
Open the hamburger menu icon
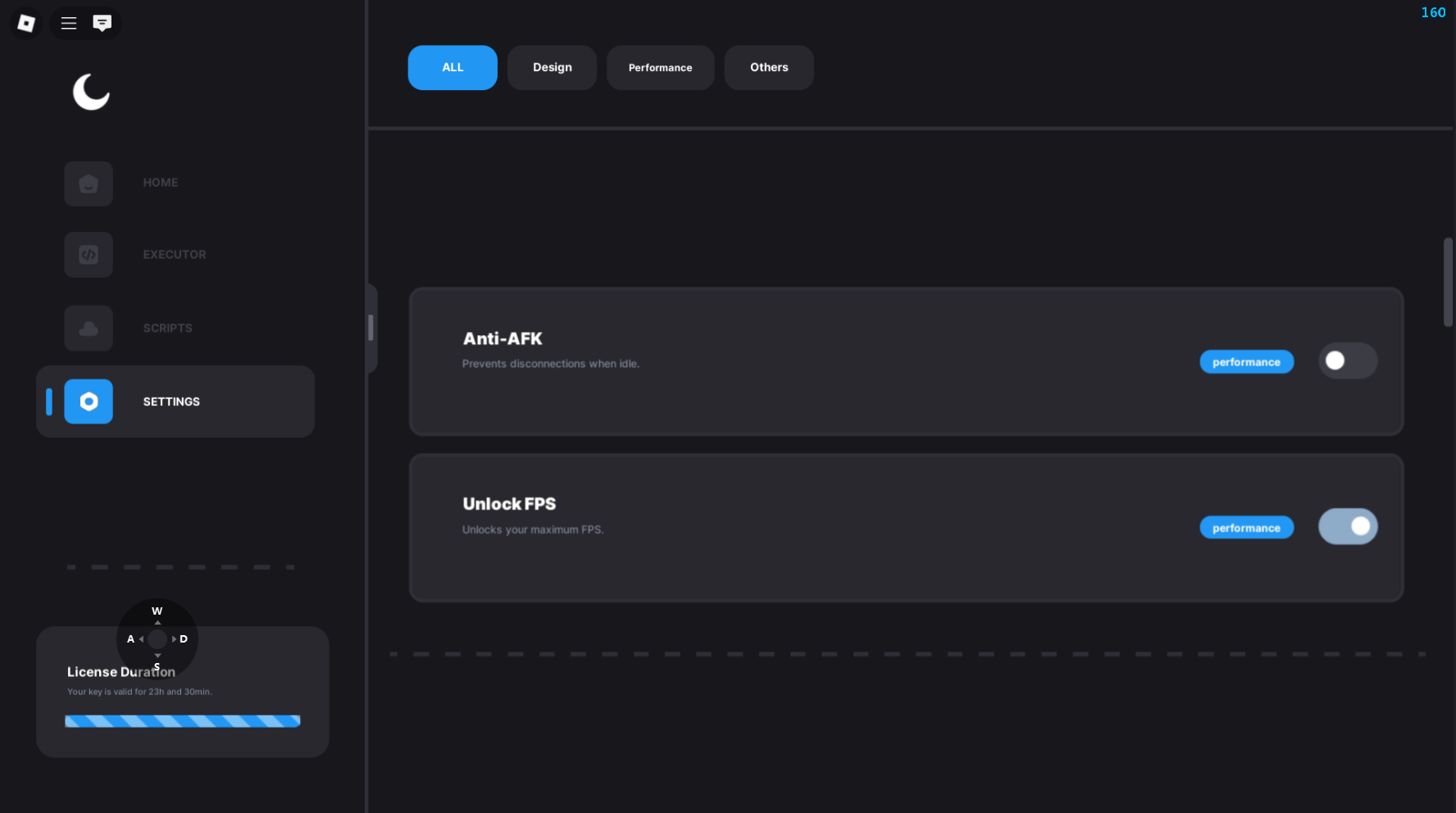pos(69,23)
